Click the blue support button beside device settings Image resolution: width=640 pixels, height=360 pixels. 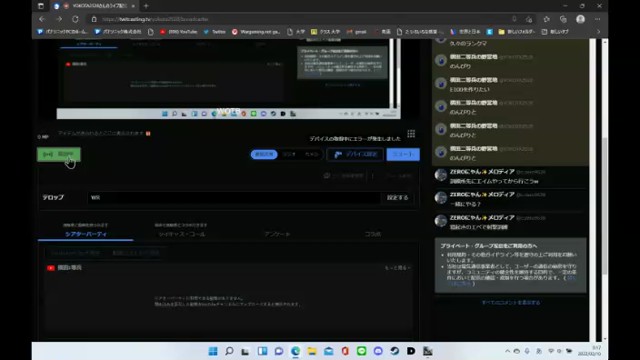pyautogui.click(x=403, y=154)
